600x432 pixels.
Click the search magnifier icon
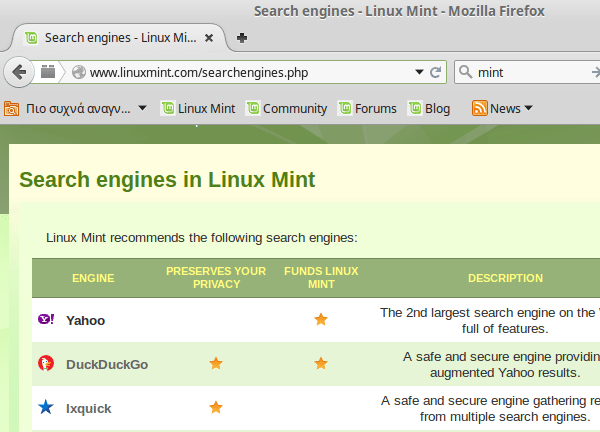tap(465, 72)
